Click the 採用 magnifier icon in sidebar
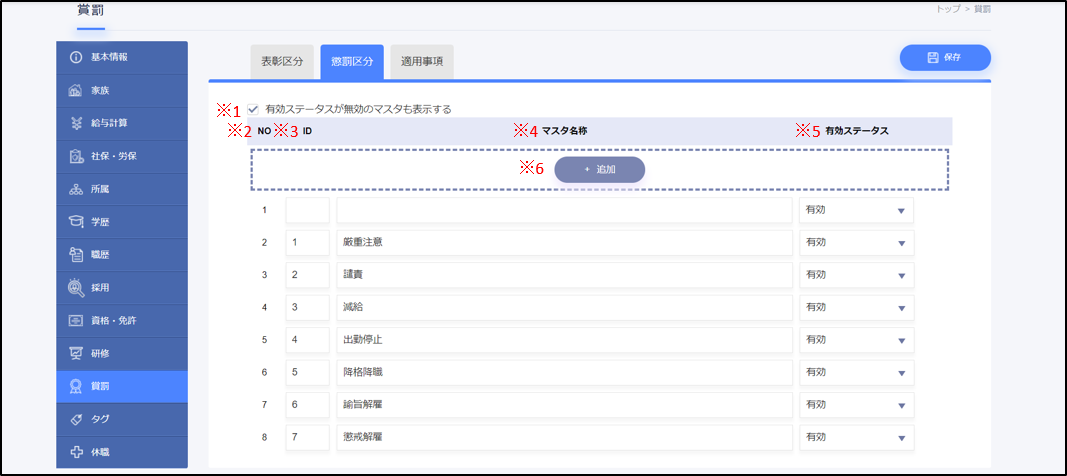The width and height of the screenshot is (1067, 476). tap(76, 288)
